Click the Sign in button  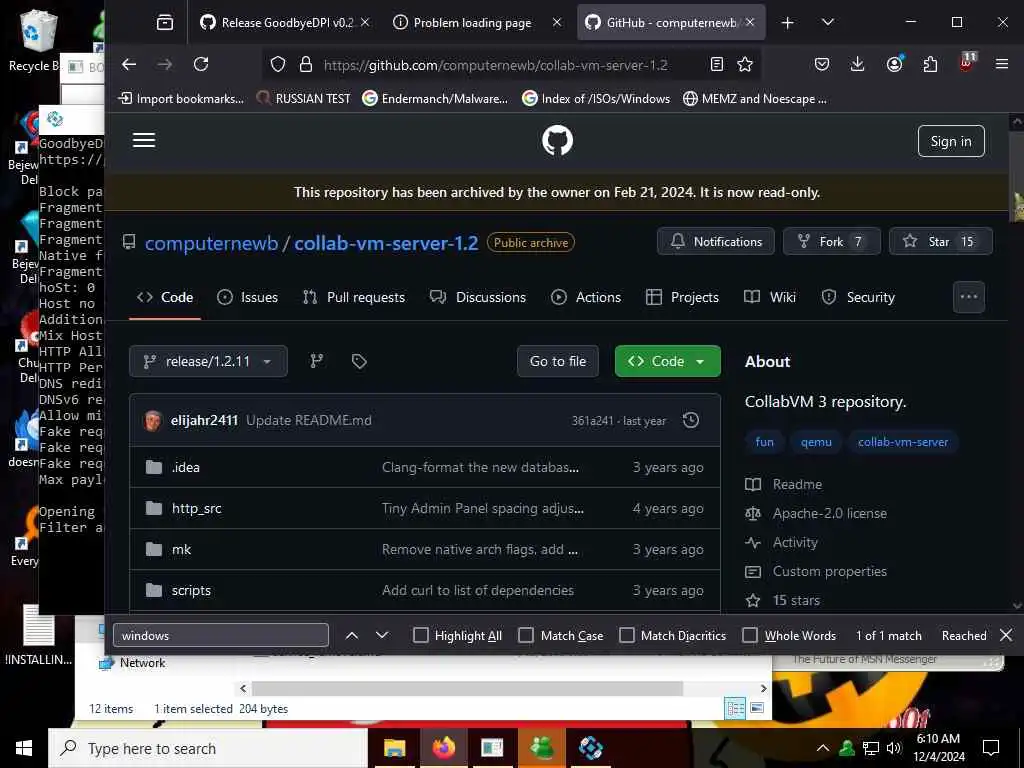(x=951, y=141)
